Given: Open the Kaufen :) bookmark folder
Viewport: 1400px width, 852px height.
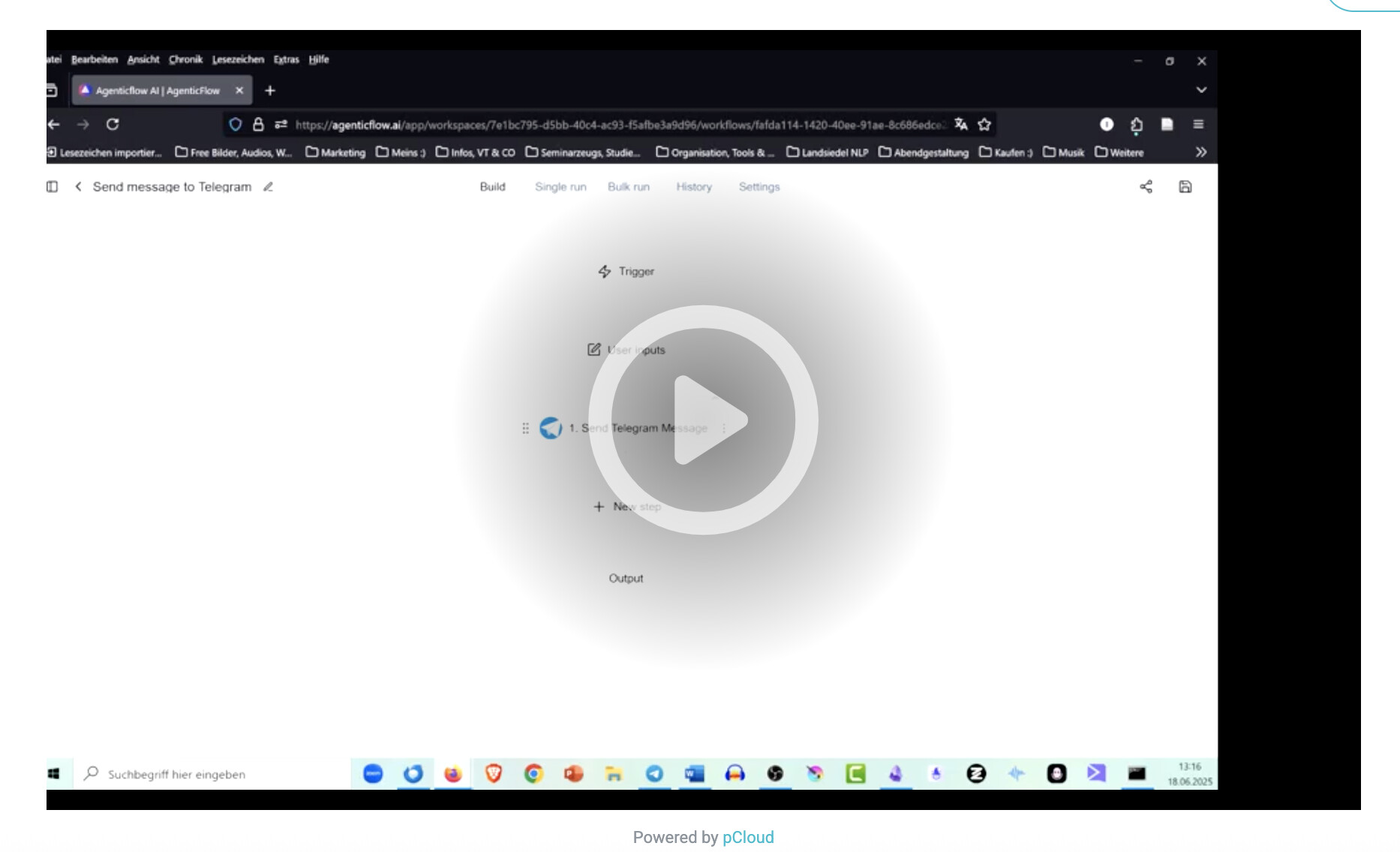Looking at the screenshot, I should point(1006,152).
